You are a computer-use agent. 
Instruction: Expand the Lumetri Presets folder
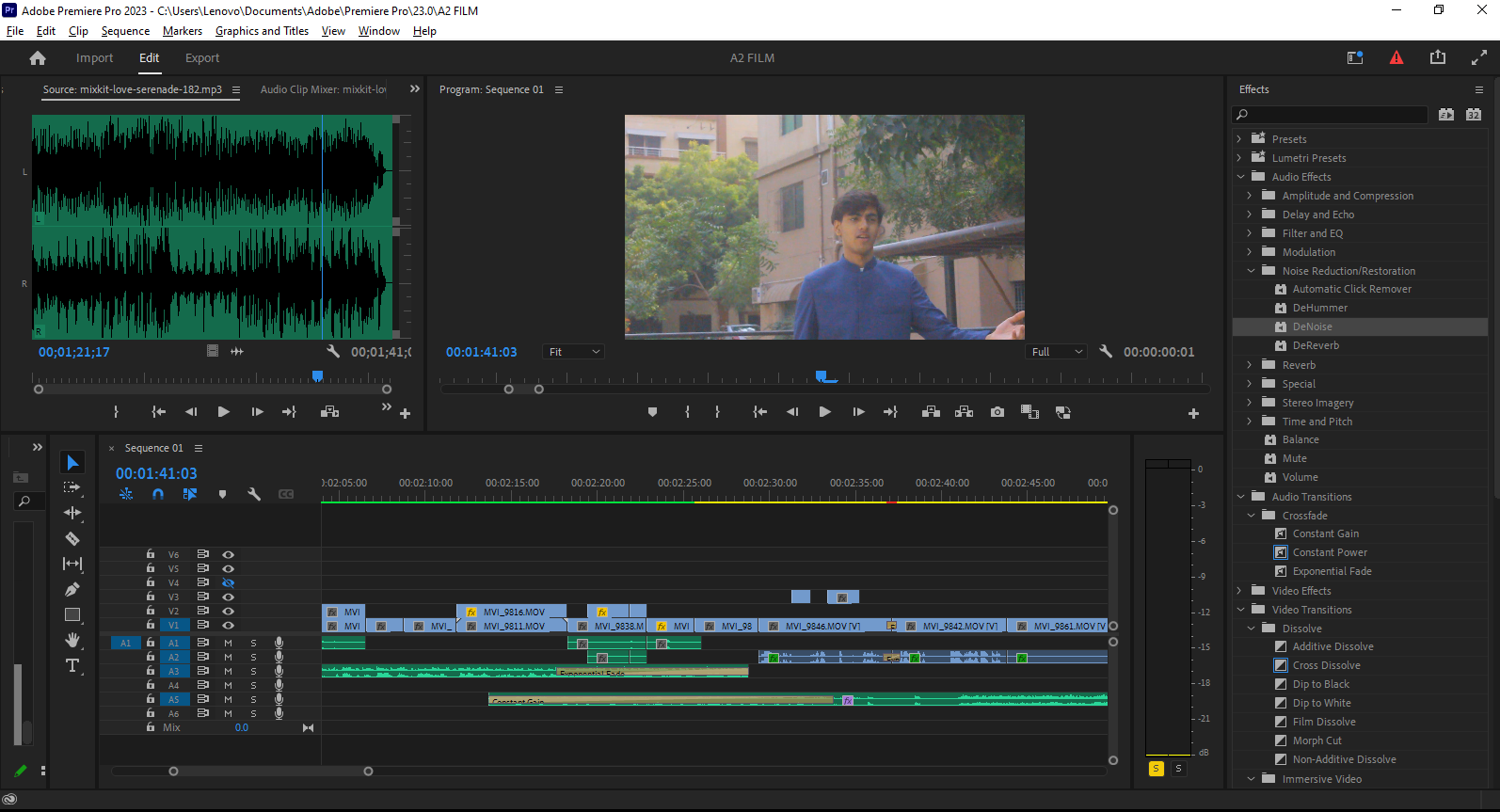pyautogui.click(x=1239, y=158)
